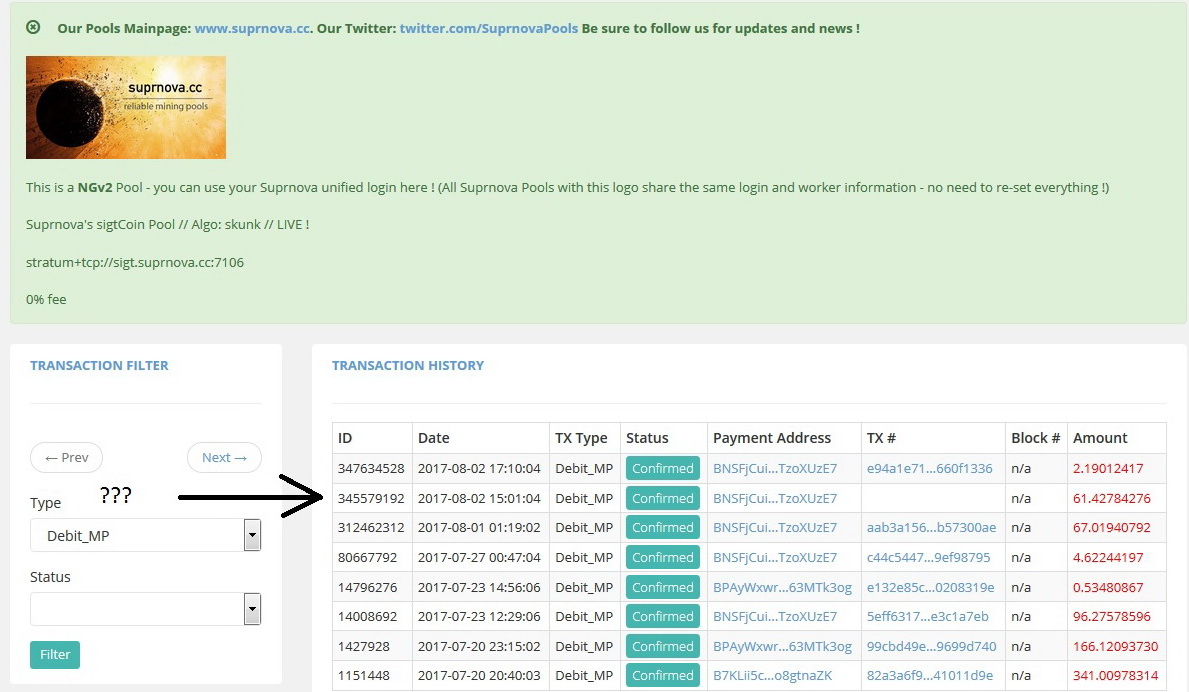Click the TX # column header
Screen dimensions: 1189x692
[881, 438]
